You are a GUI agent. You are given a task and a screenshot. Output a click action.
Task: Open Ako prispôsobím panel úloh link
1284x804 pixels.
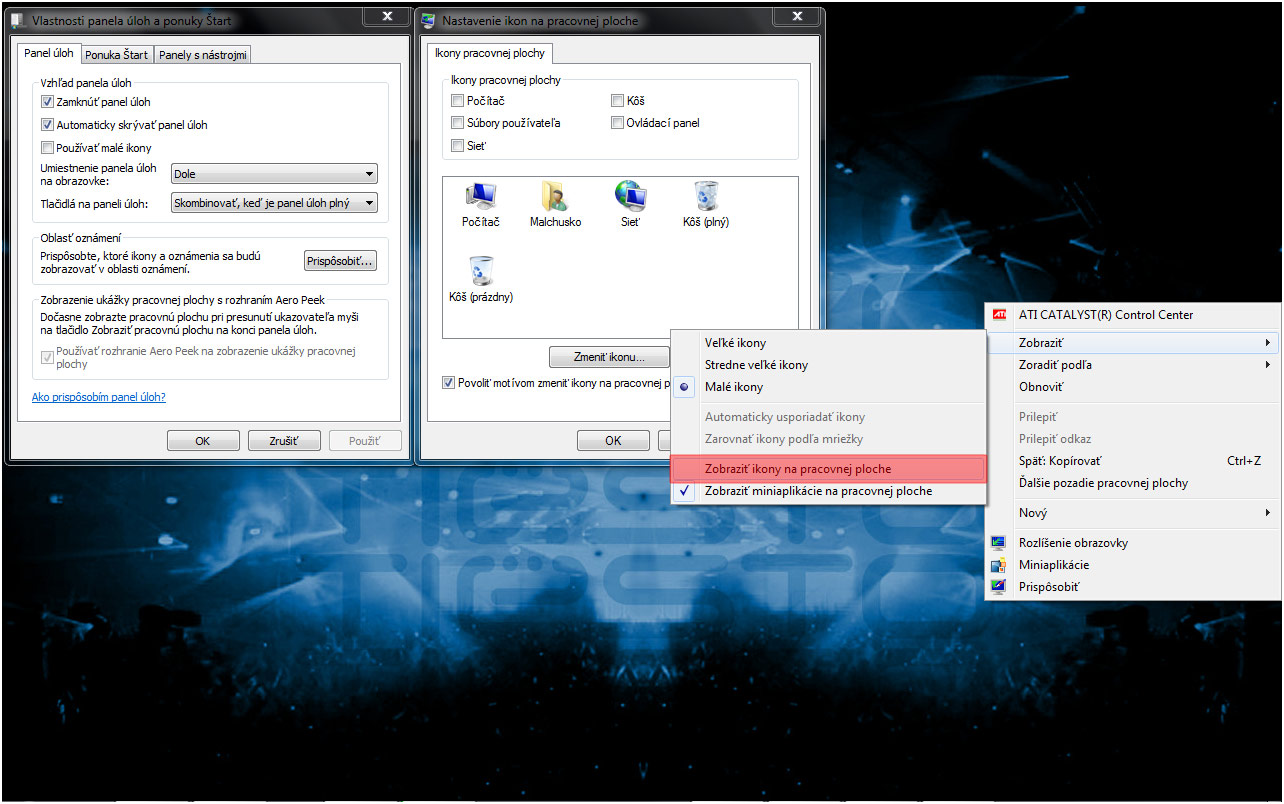(x=99, y=397)
